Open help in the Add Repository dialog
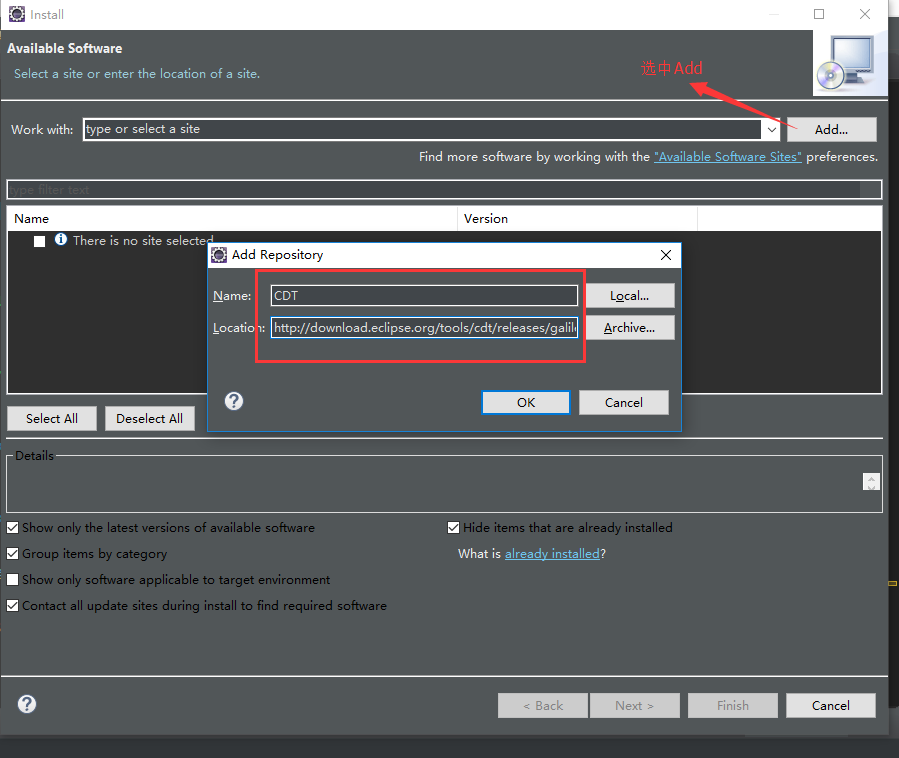 pyautogui.click(x=234, y=401)
